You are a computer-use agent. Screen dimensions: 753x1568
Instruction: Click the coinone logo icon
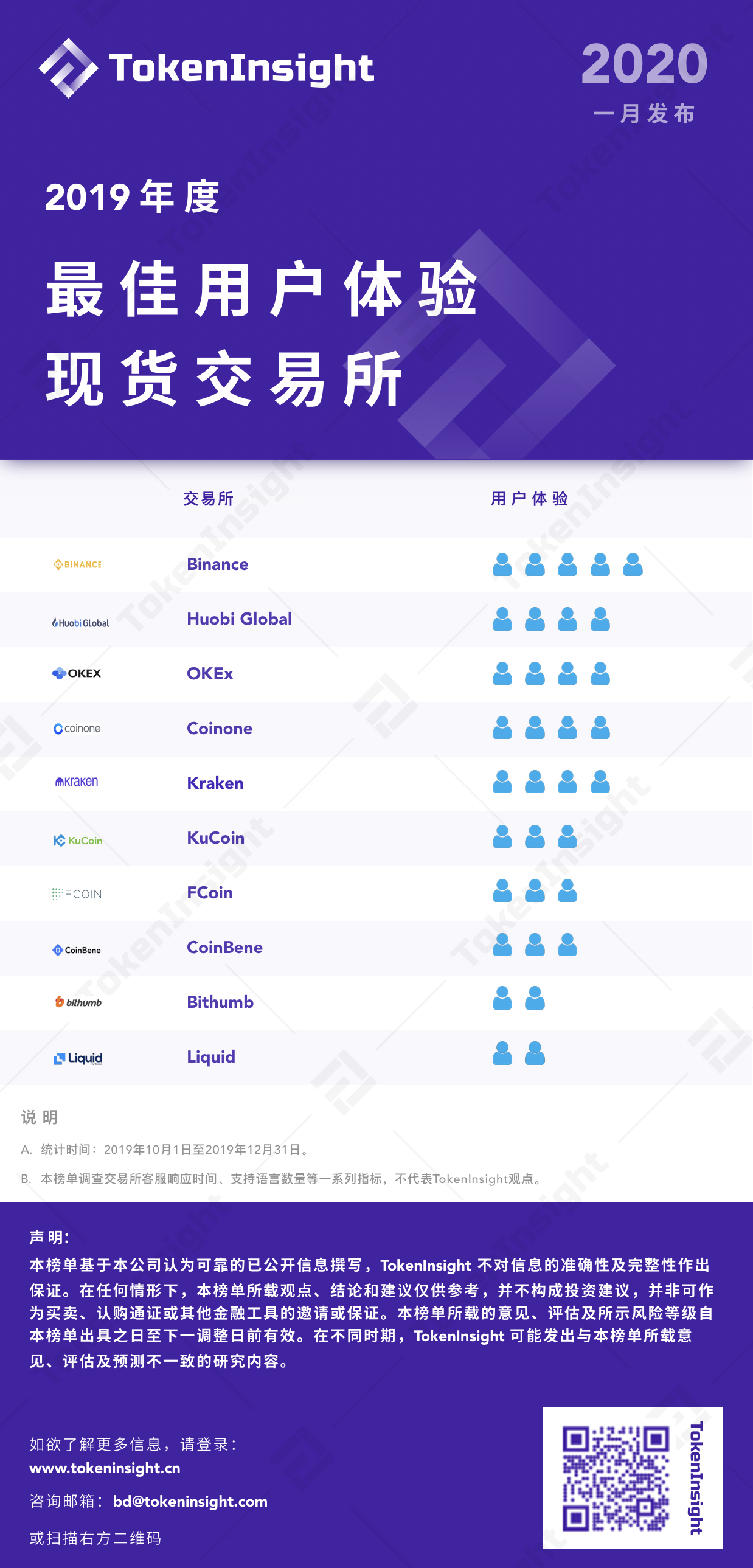77,728
